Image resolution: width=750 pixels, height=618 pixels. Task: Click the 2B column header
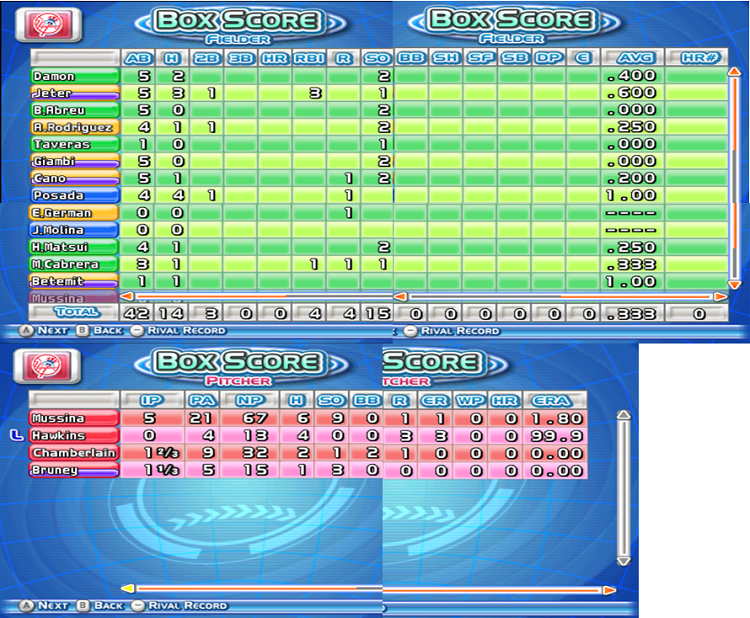[x=207, y=58]
